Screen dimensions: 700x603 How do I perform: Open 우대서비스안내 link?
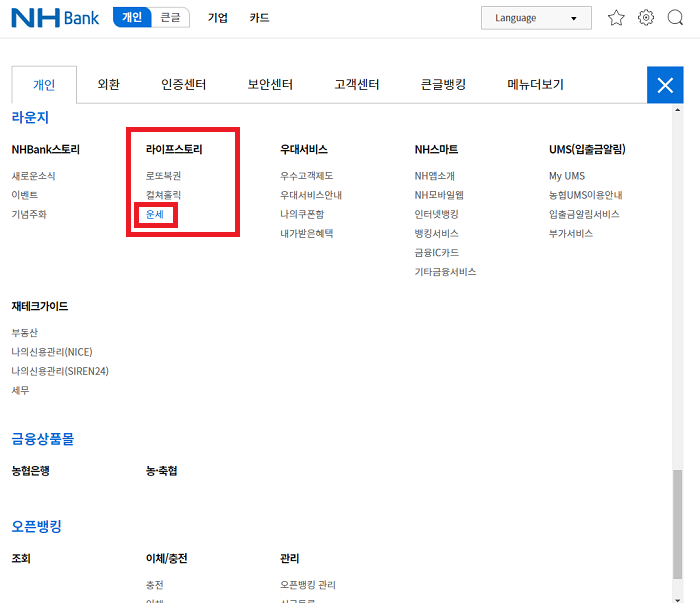click(311, 195)
